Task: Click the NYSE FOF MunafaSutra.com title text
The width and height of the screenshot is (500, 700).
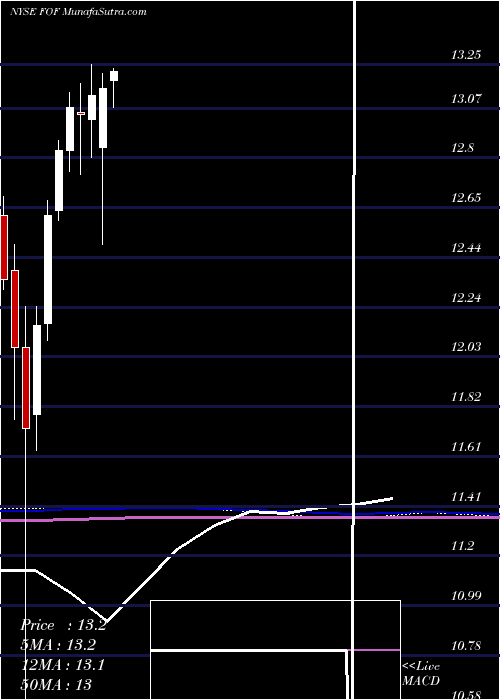Action: click(x=79, y=12)
